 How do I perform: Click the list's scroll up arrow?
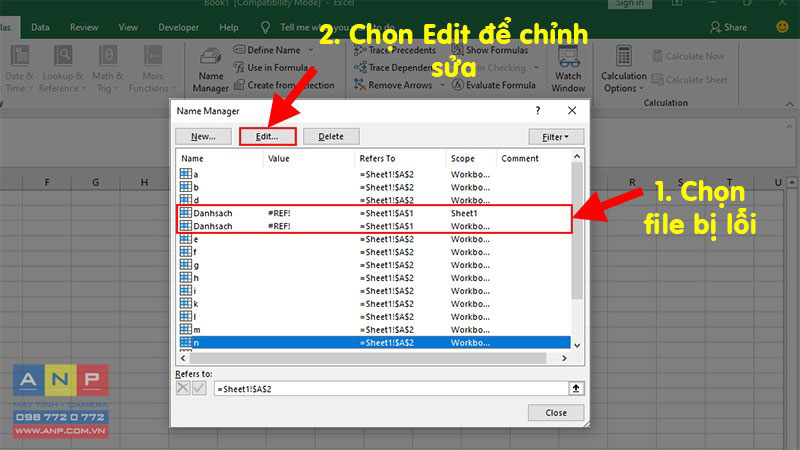pyautogui.click(x=577, y=156)
